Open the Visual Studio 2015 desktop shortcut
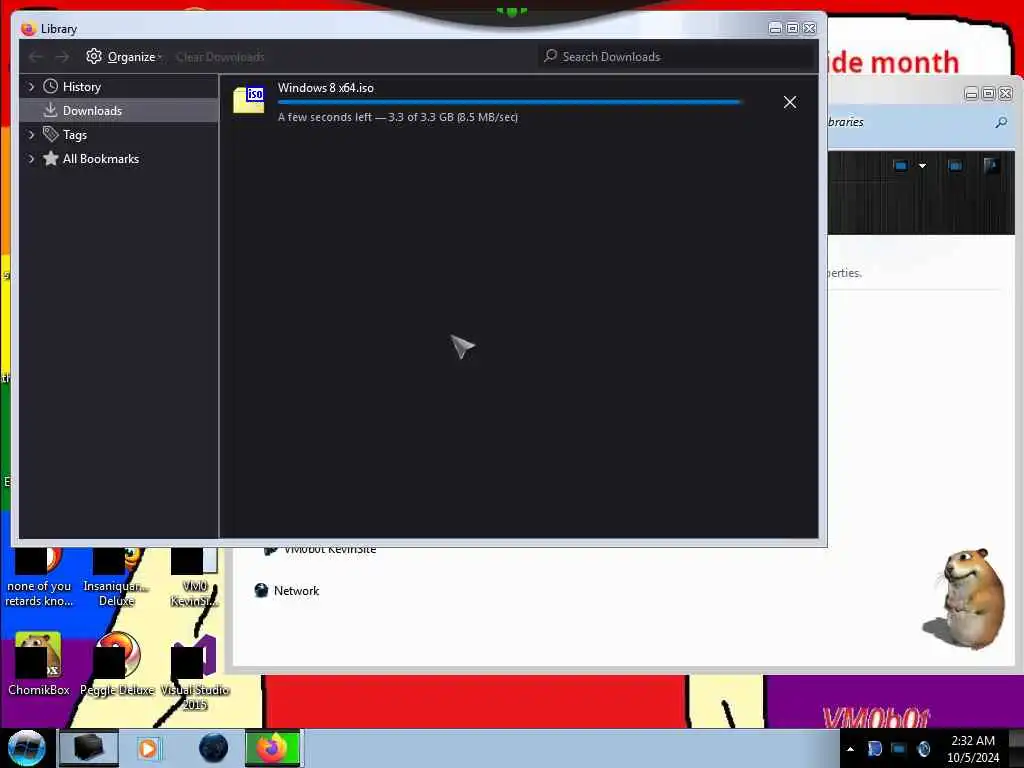This screenshot has width=1024, height=768. pyautogui.click(x=195, y=671)
